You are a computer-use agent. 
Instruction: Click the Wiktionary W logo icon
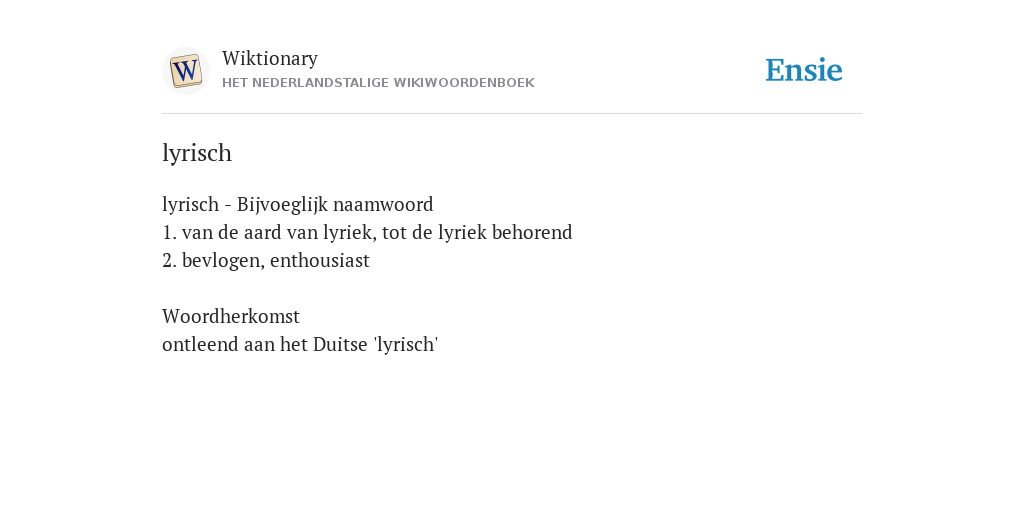185,71
